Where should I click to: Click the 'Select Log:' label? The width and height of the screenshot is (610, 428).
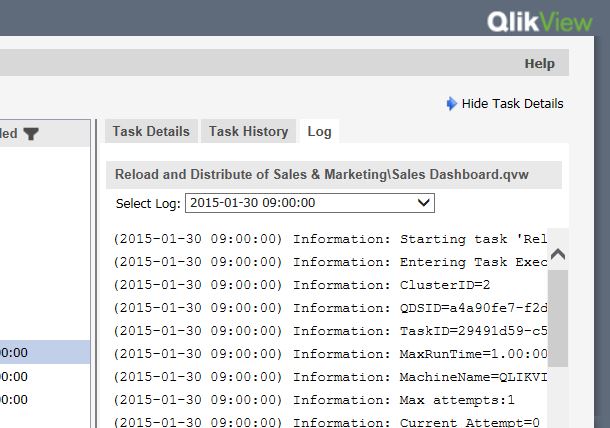pos(148,203)
